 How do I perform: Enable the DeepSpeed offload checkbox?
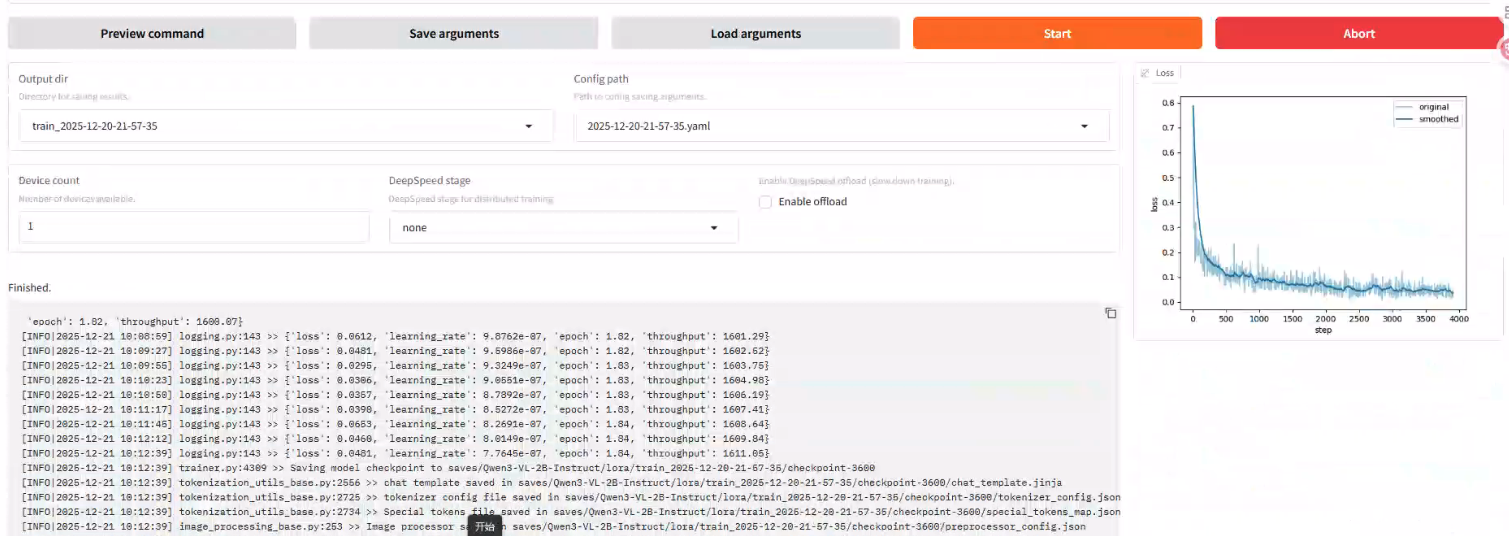pyautogui.click(x=765, y=202)
